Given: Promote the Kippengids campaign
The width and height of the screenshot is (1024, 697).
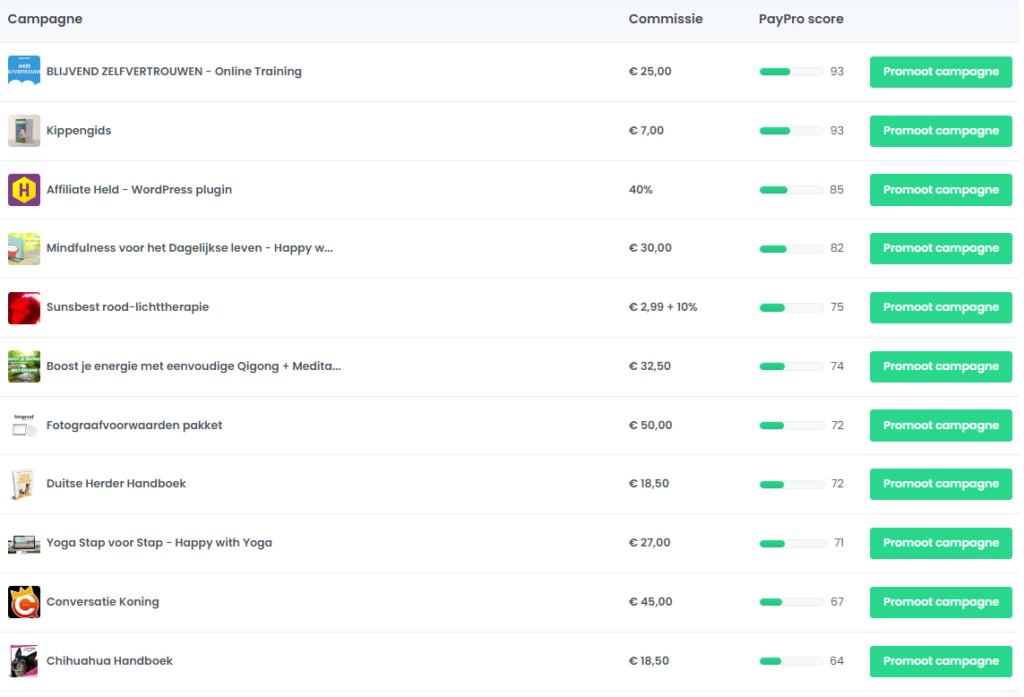Looking at the screenshot, I should tap(940, 131).
